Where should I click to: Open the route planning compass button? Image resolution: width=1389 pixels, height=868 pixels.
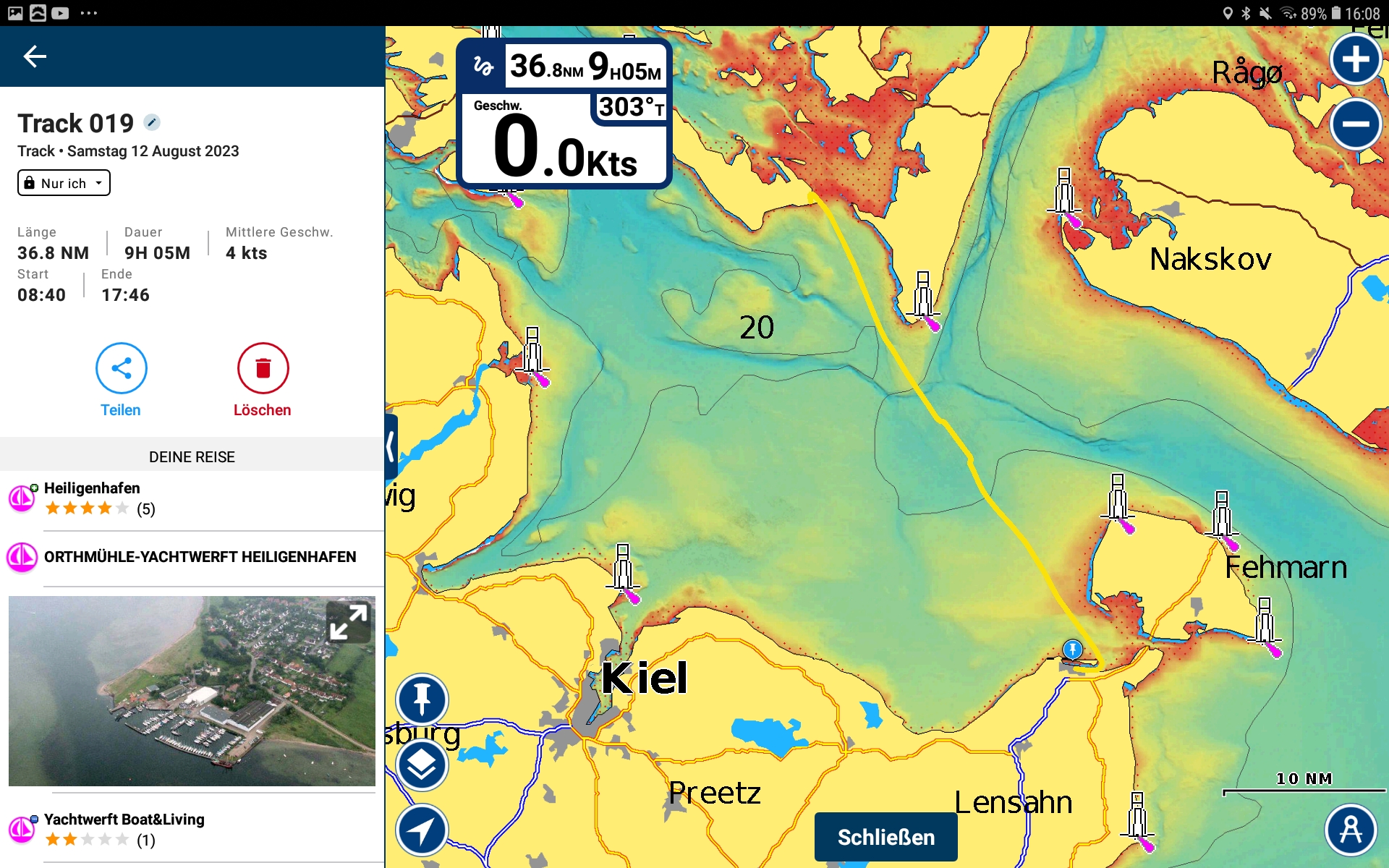click(1350, 830)
